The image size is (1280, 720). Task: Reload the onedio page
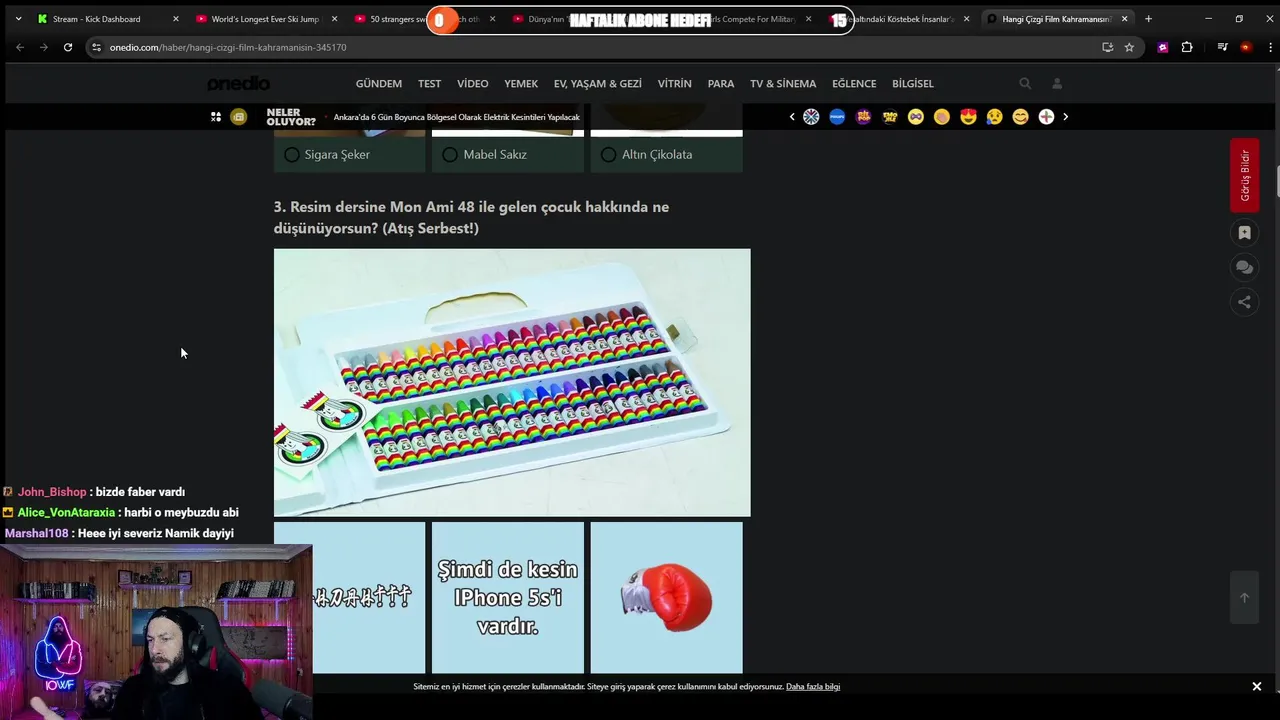(x=68, y=47)
